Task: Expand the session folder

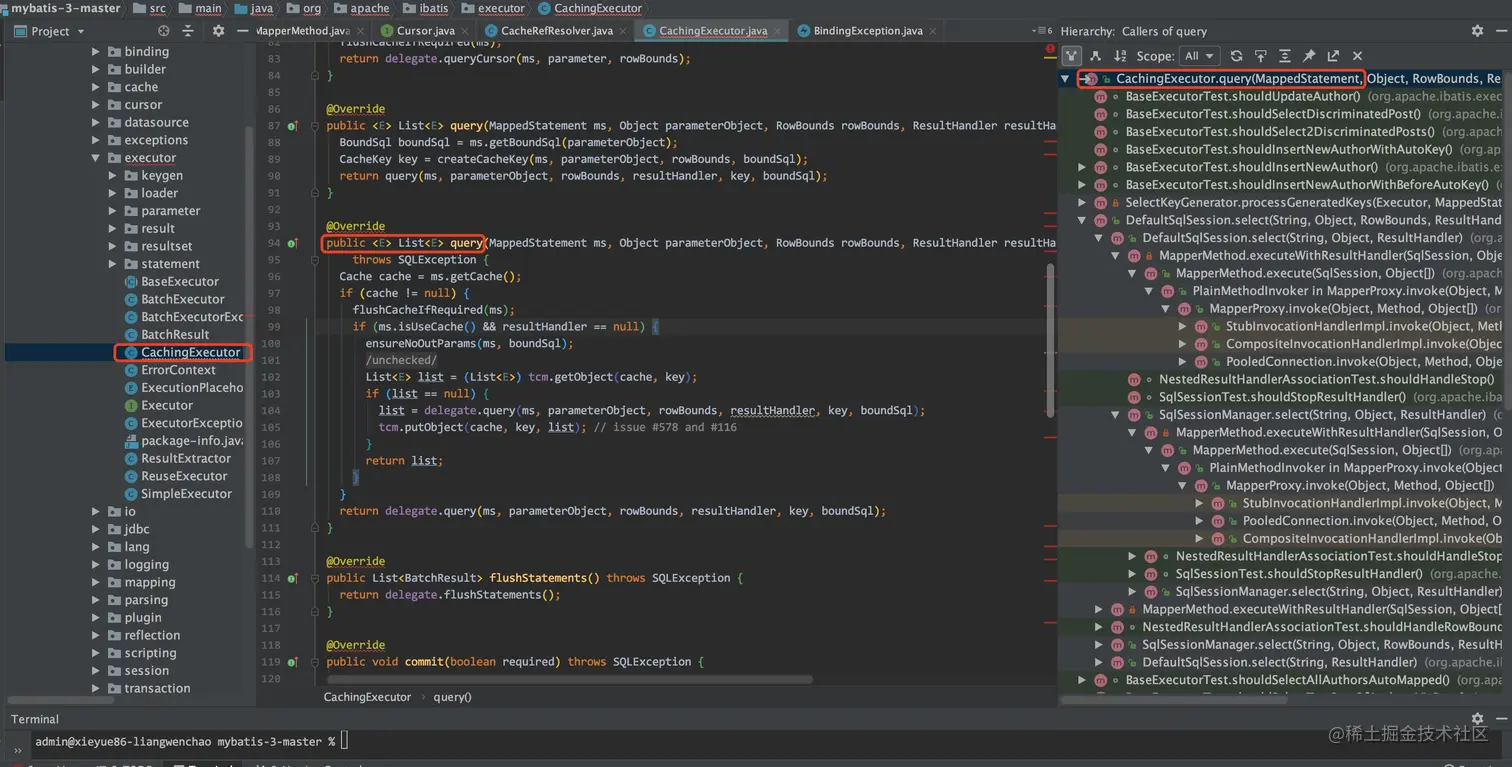Action: (x=96, y=671)
